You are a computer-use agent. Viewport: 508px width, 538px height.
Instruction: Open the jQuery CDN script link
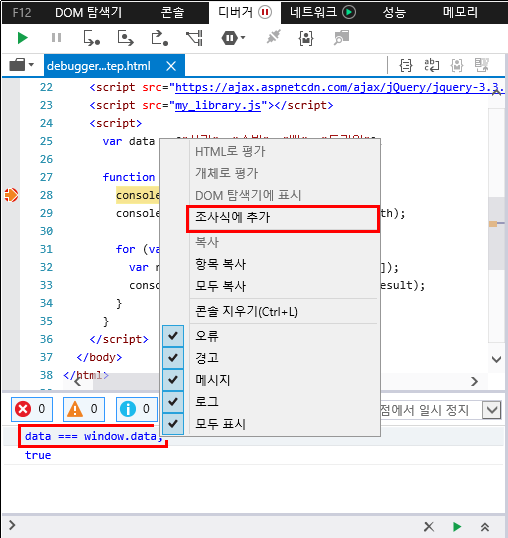click(x=339, y=87)
